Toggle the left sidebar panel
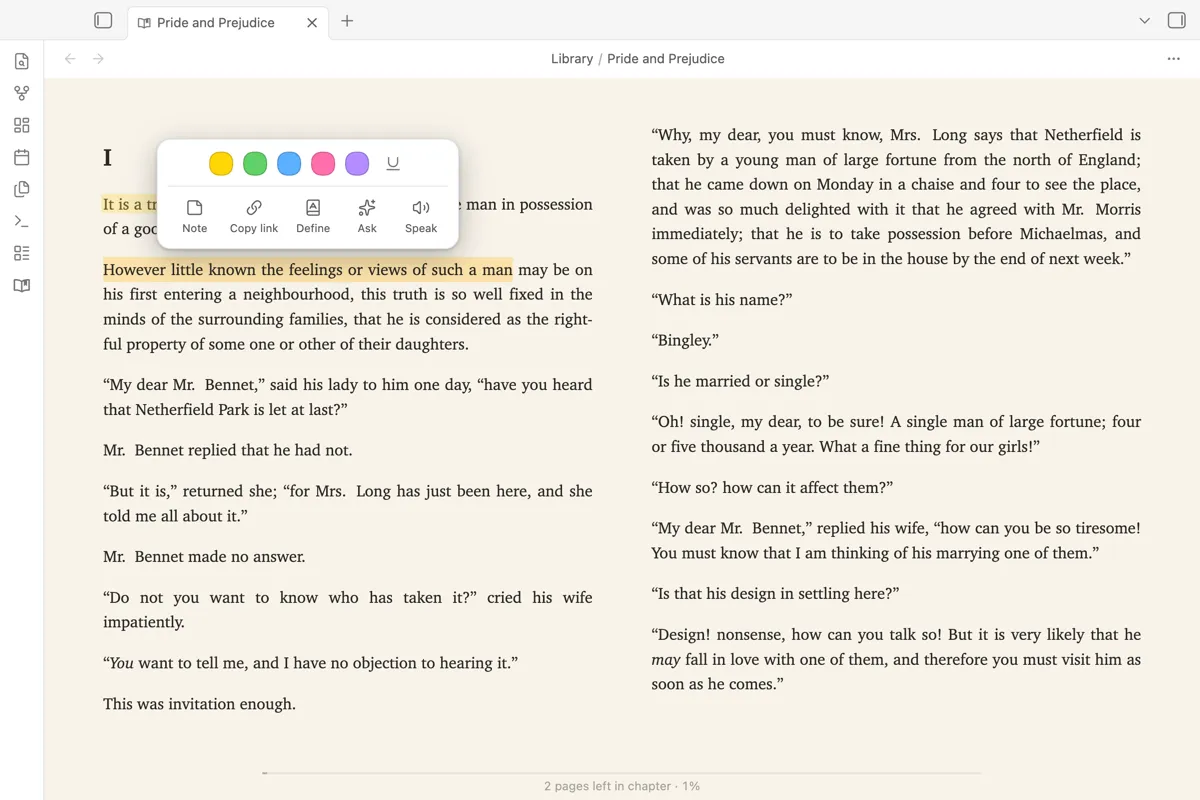Viewport: 1200px width, 800px height. tap(103, 21)
